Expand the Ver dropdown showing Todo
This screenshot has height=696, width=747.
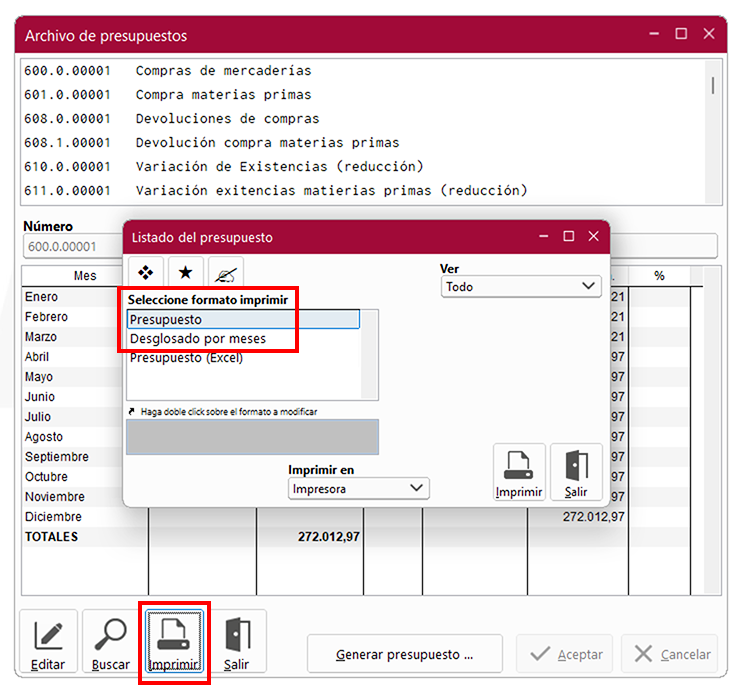pyautogui.click(x=521, y=287)
